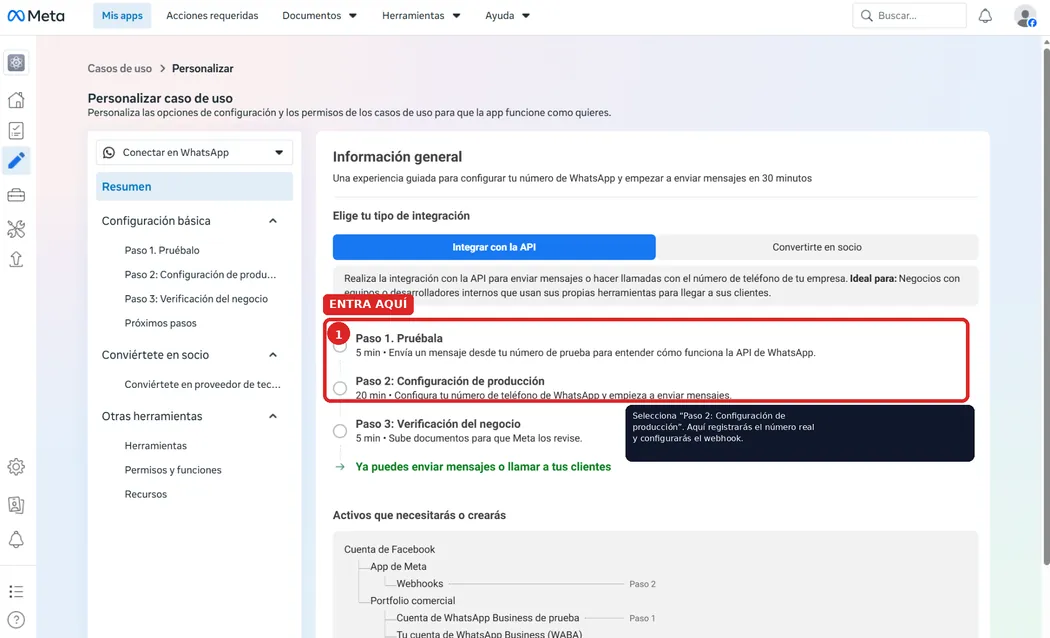Open Herramientas under Otras herramientas
The height and width of the screenshot is (638, 1050).
(x=155, y=446)
